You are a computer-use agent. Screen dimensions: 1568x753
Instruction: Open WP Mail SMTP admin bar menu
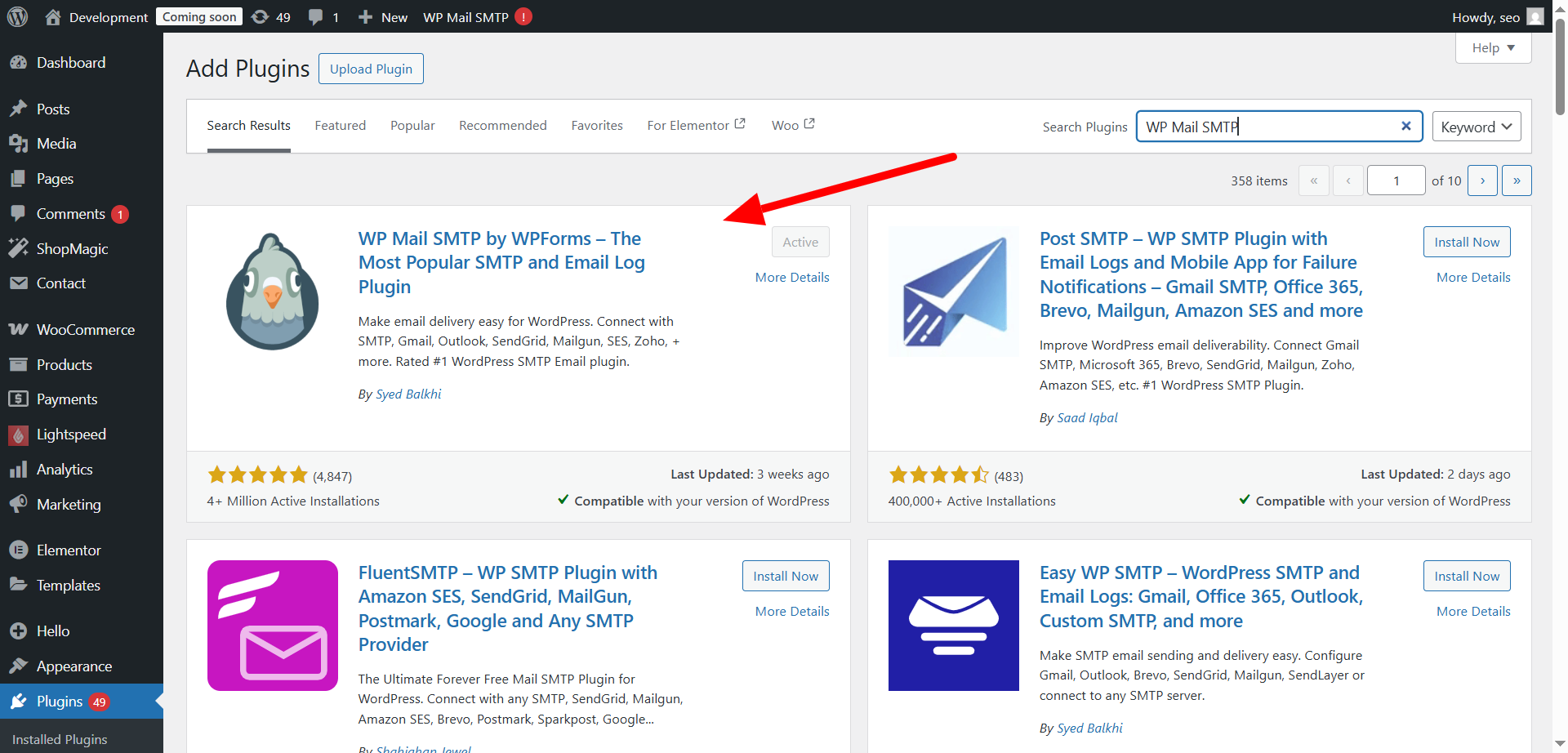pos(477,16)
